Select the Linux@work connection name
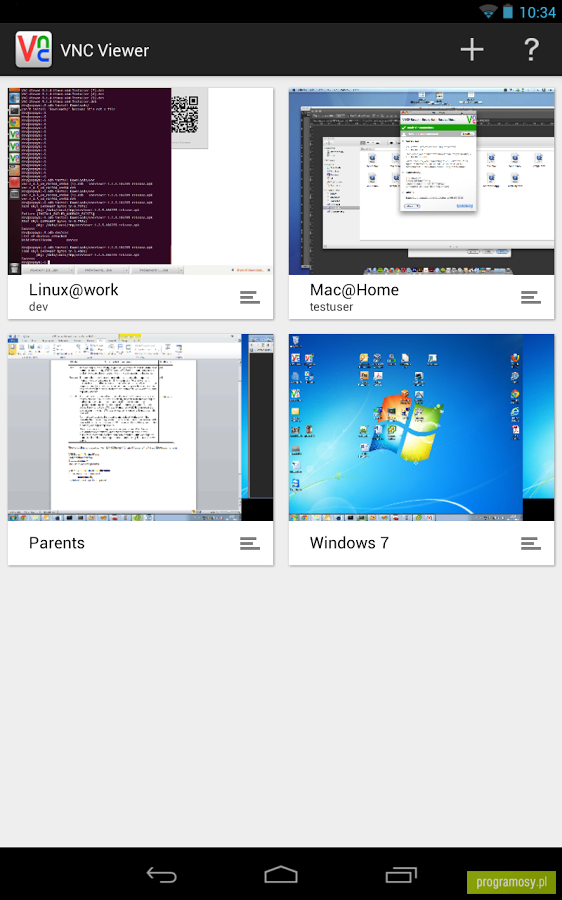Image resolution: width=562 pixels, height=900 pixels. click(x=73, y=290)
